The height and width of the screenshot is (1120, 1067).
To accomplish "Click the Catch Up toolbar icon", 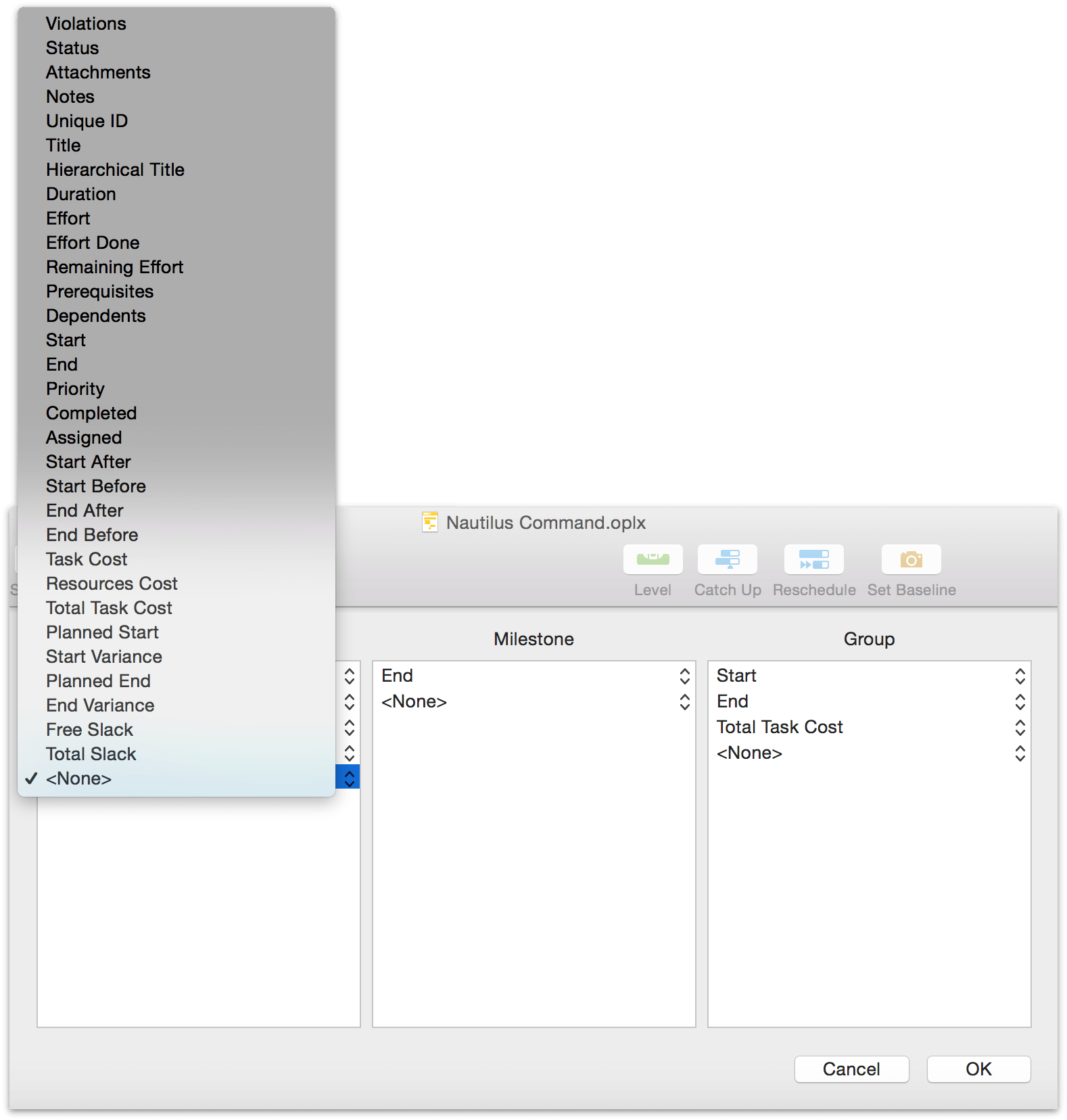I will tap(727, 559).
